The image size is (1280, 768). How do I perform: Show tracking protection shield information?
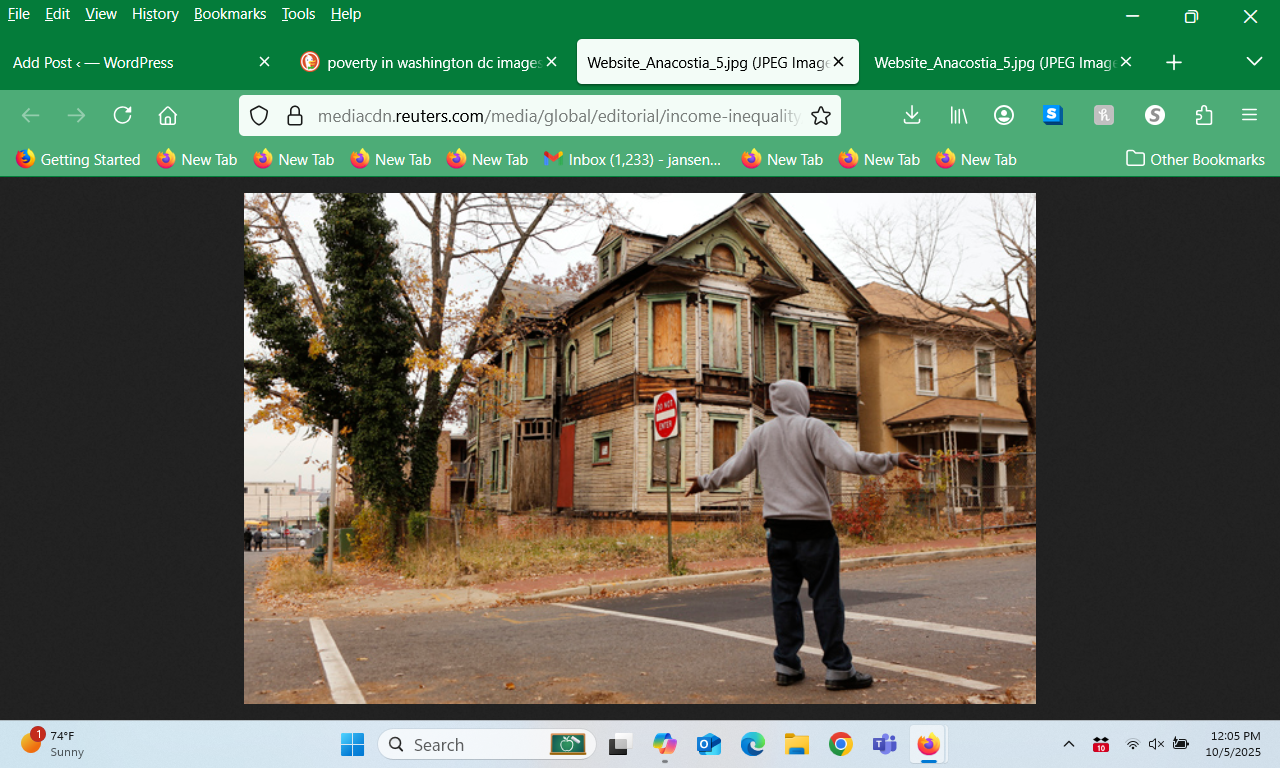click(259, 116)
